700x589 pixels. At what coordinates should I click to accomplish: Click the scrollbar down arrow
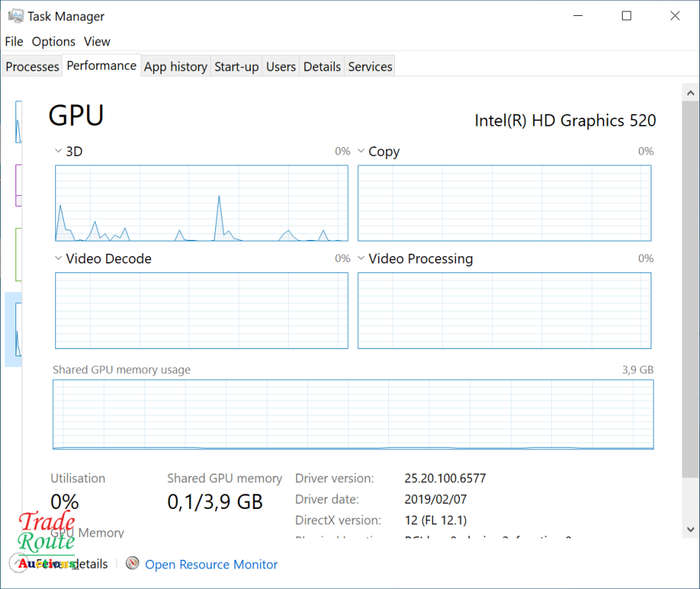(691, 530)
